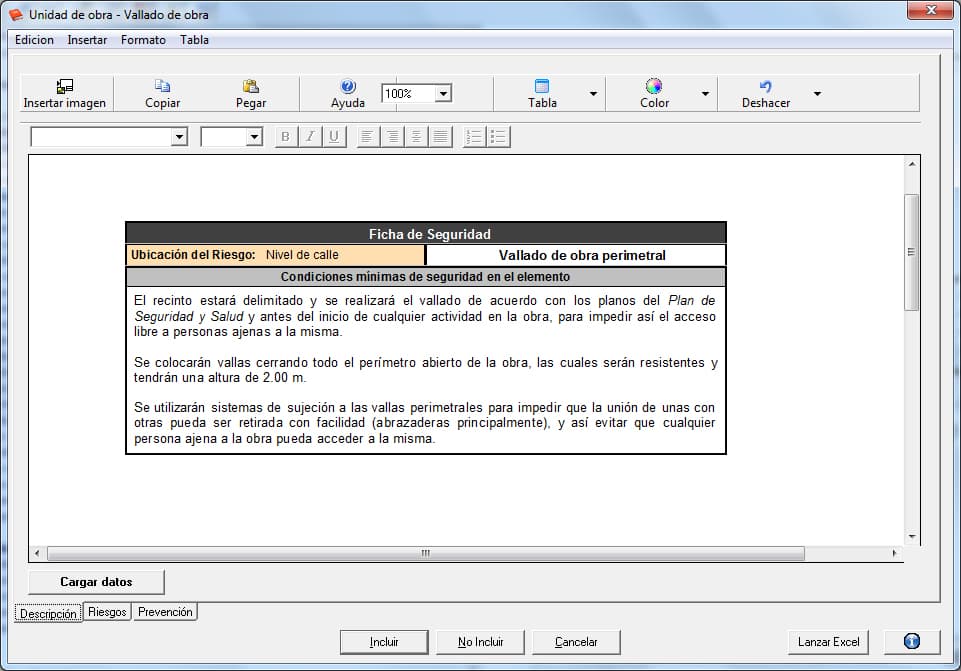
Task: Click the Color wheel icon
Action: point(654,86)
